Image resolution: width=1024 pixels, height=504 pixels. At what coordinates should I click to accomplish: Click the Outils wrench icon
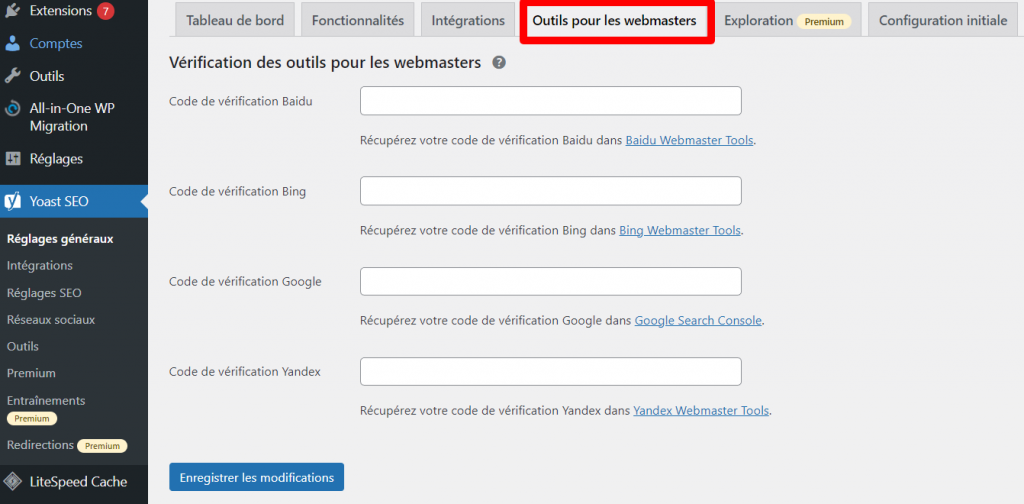click(13, 76)
